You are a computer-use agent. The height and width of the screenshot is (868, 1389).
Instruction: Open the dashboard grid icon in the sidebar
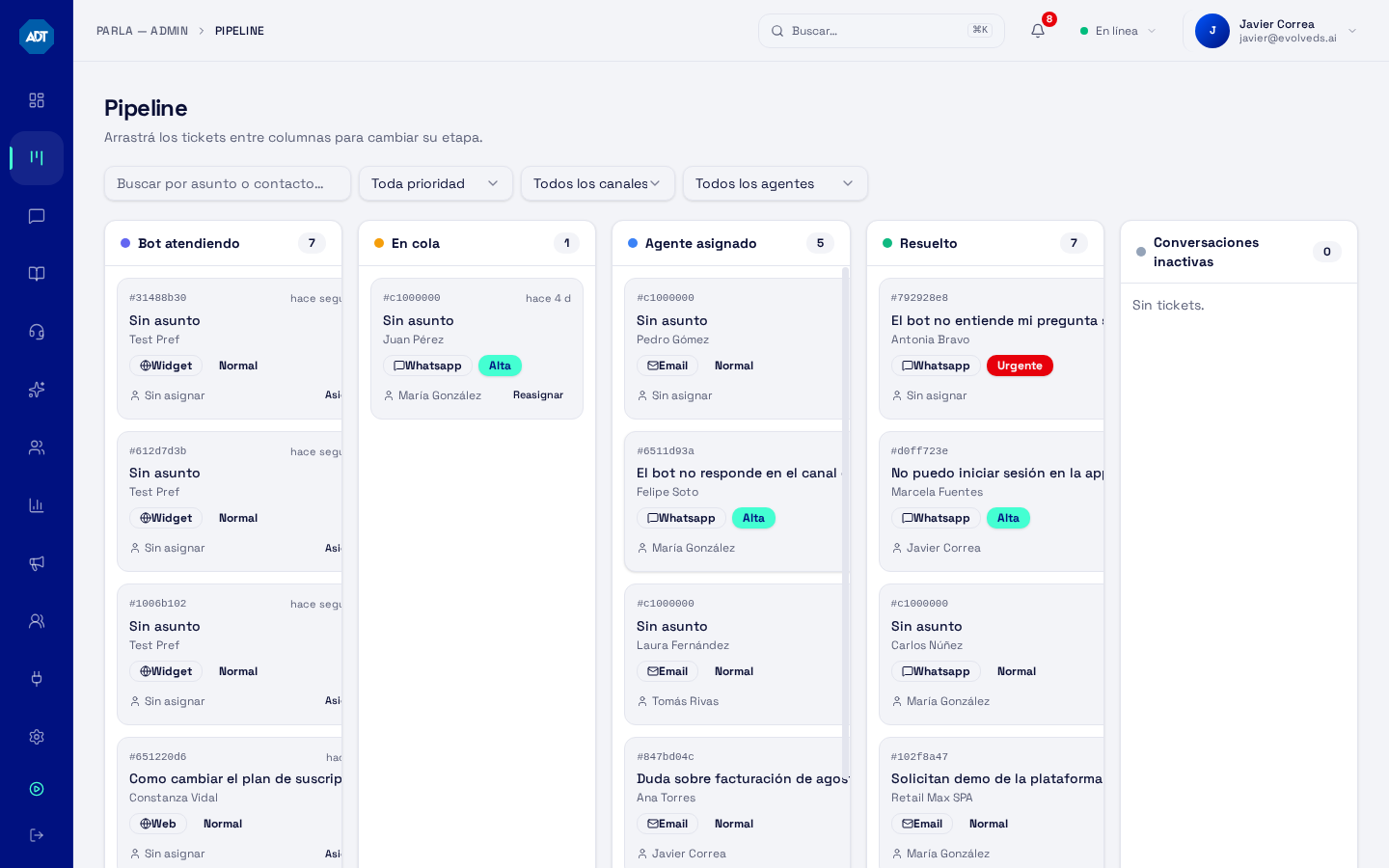(37, 100)
